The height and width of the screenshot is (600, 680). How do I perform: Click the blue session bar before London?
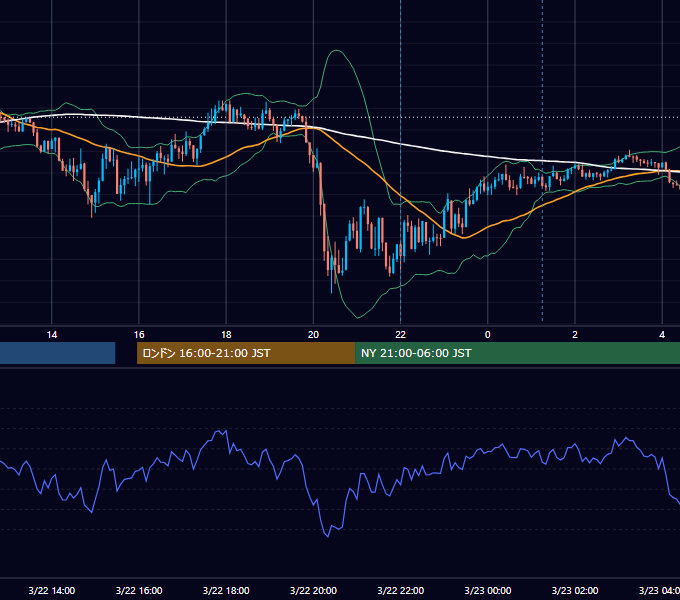58,353
